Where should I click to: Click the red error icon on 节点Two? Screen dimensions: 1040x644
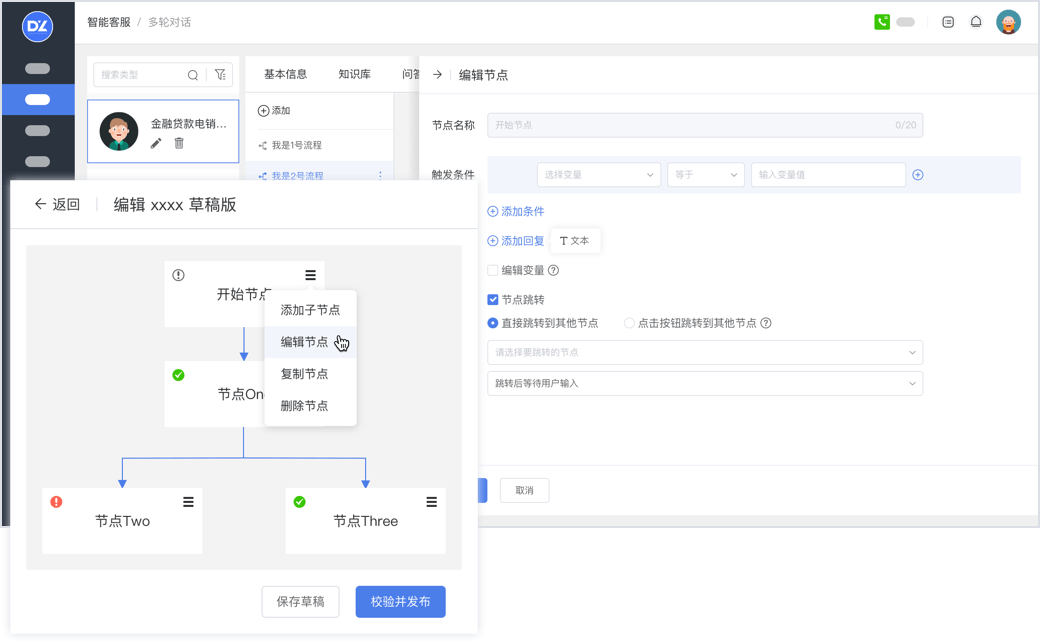click(x=57, y=503)
